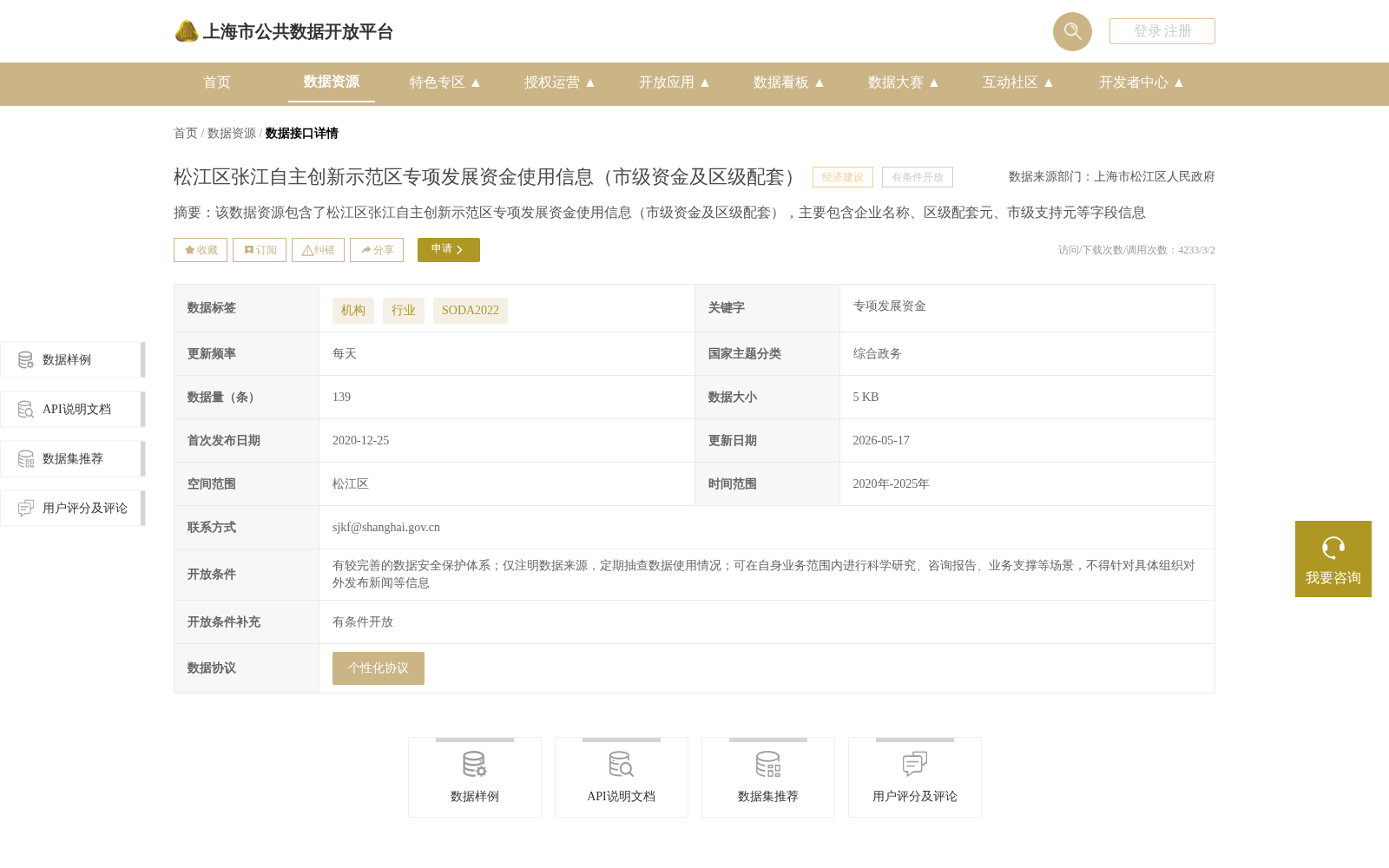Click the platform logo icon
The width and height of the screenshot is (1389, 868).
click(186, 31)
